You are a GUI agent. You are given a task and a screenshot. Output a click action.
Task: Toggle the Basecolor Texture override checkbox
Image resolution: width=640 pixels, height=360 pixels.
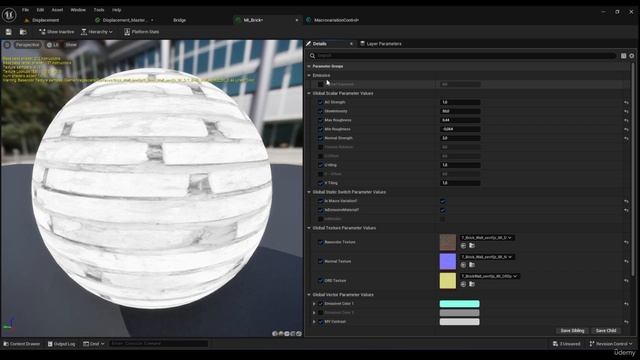(x=320, y=242)
